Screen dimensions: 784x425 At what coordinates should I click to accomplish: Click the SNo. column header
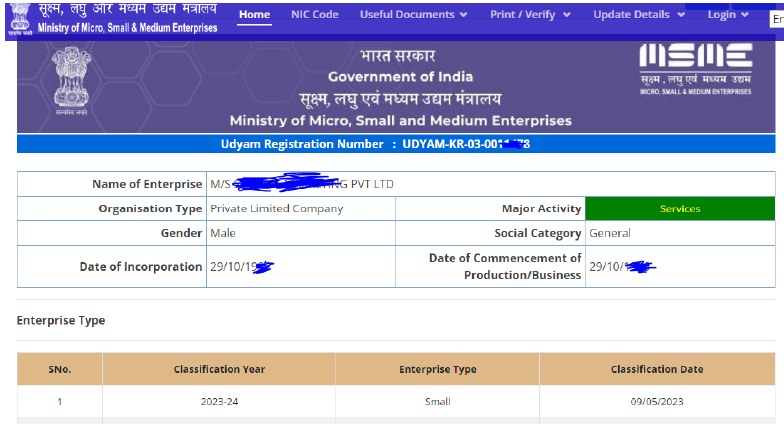coord(60,369)
